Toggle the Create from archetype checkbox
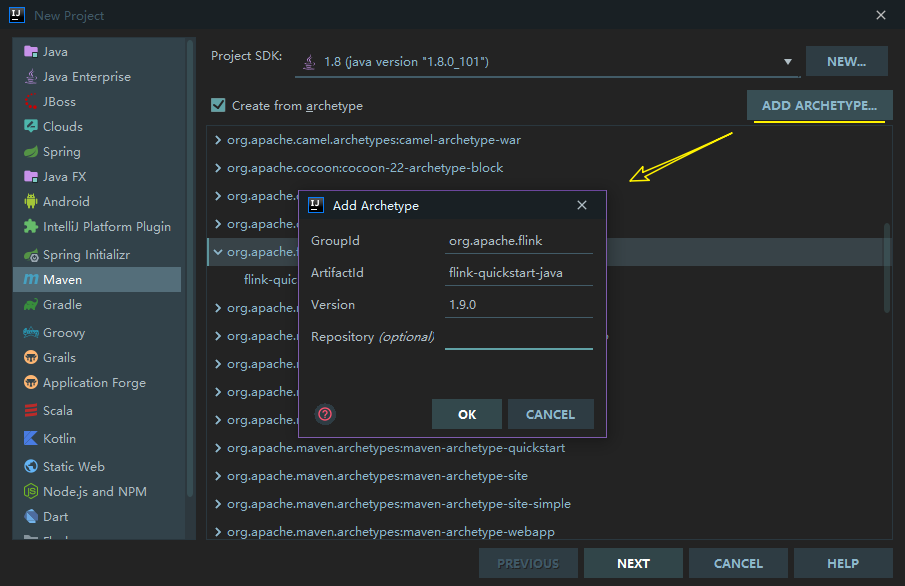The height and width of the screenshot is (586, 905). pyautogui.click(x=218, y=105)
